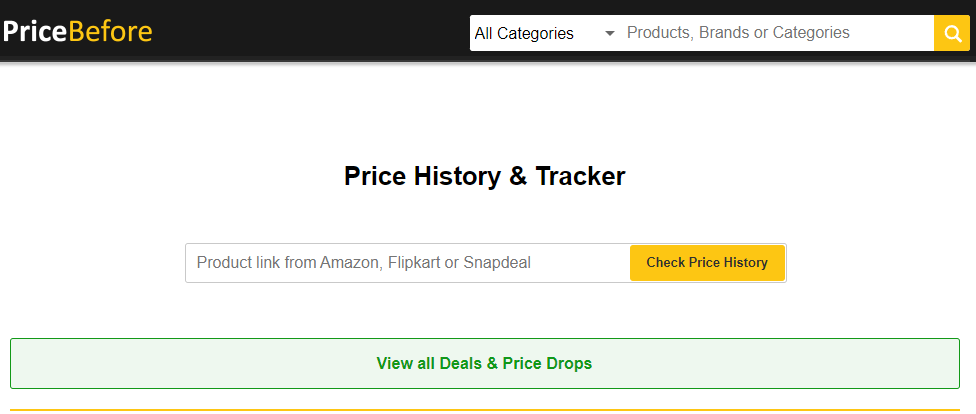Click the "All Categories" label text
This screenshot has height=414, width=976.
coord(524,33)
